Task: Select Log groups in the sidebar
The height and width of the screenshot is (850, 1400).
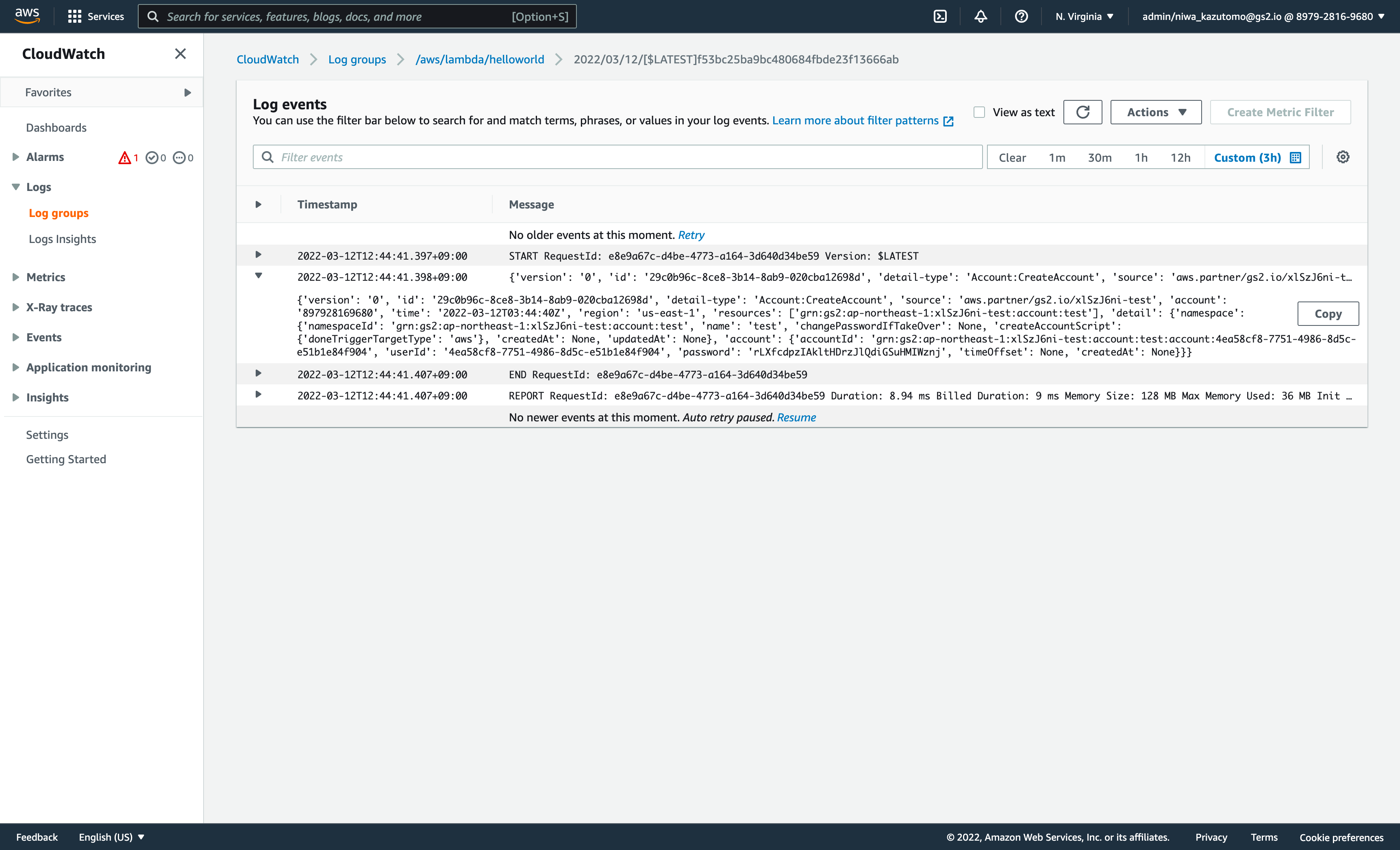Action: [59, 213]
